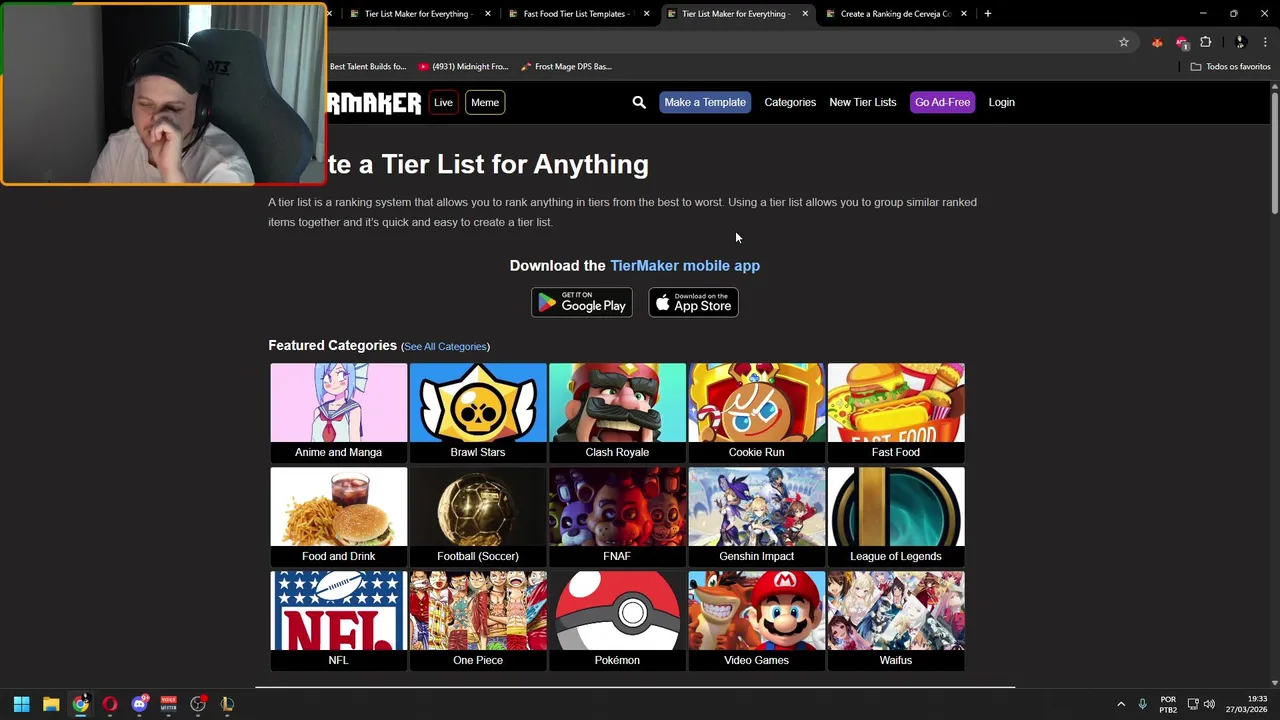
Task: Open OBS Studio from the taskbar
Action: click(198, 704)
